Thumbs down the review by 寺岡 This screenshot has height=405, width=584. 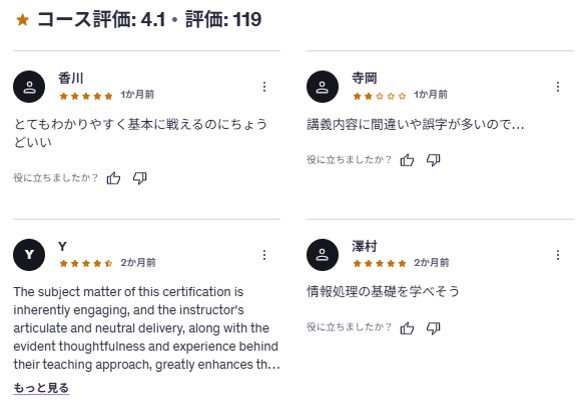point(433,160)
